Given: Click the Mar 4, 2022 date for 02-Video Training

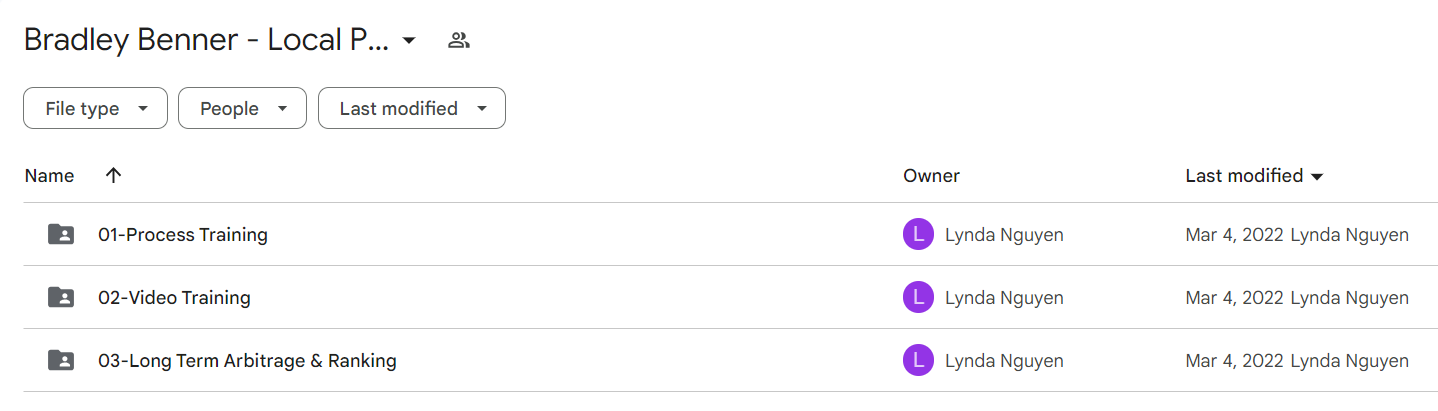Looking at the screenshot, I should point(1234,297).
